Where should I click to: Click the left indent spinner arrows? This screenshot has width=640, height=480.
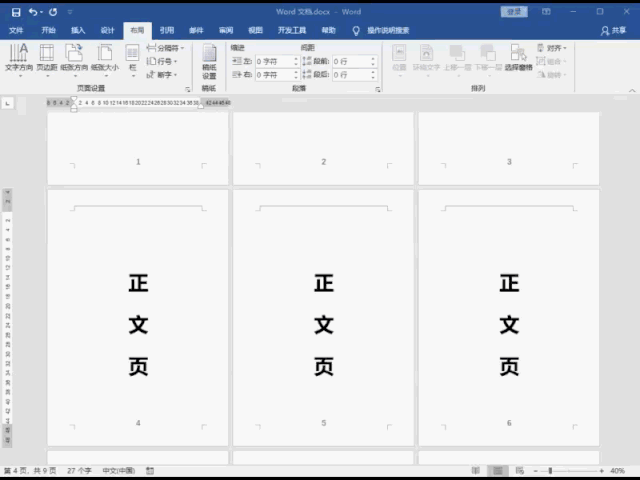click(296, 61)
